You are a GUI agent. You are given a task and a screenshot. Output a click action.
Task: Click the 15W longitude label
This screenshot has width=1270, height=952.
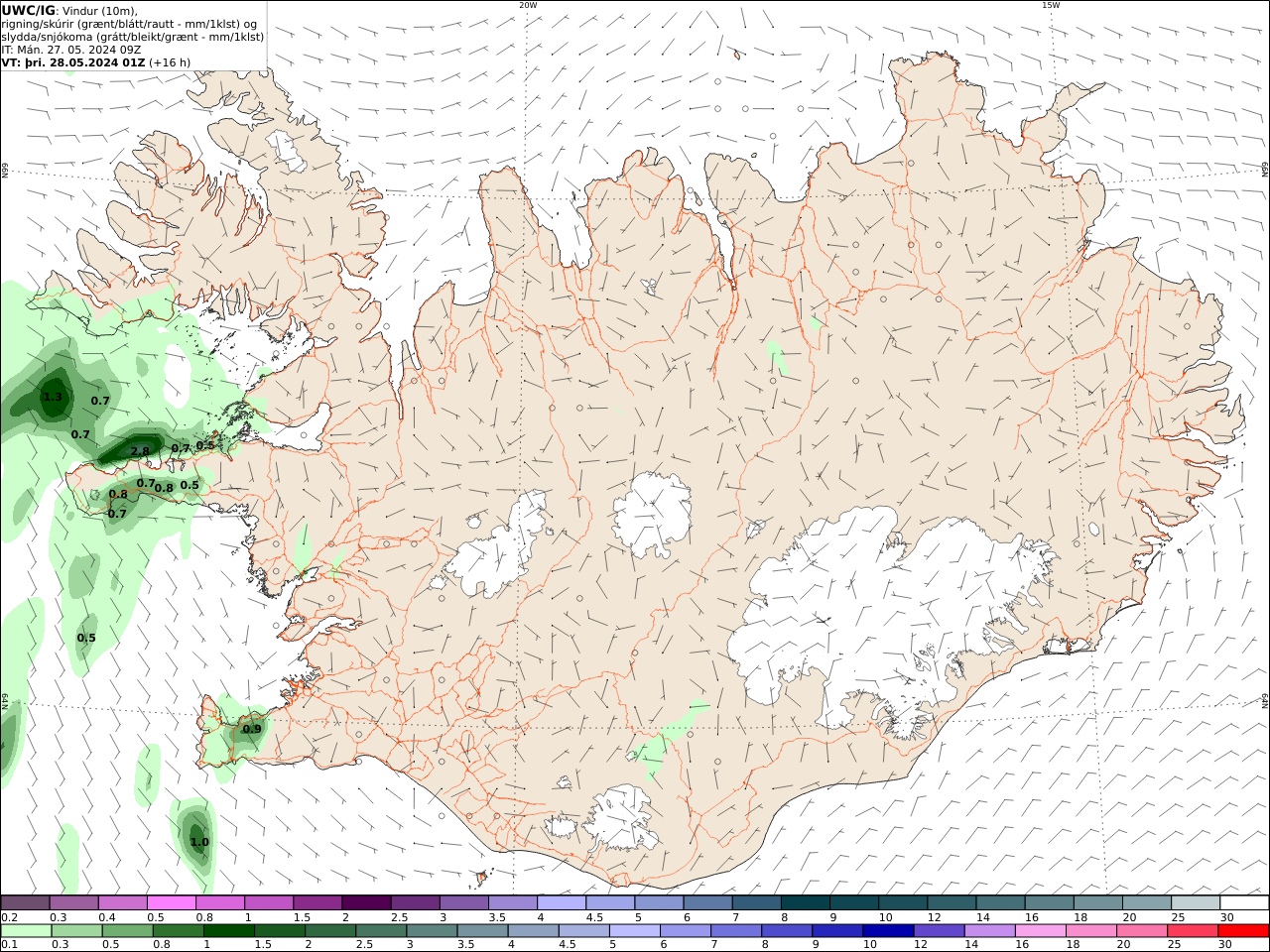pos(1051,5)
